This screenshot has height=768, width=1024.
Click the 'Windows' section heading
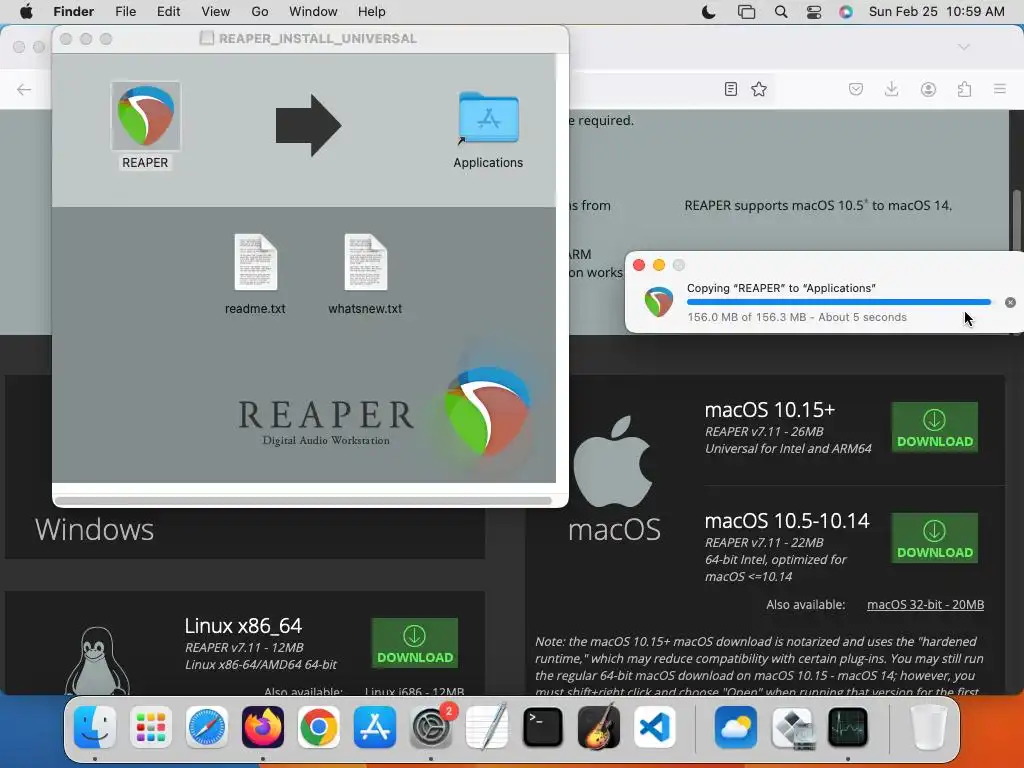(x=95, y=529)
